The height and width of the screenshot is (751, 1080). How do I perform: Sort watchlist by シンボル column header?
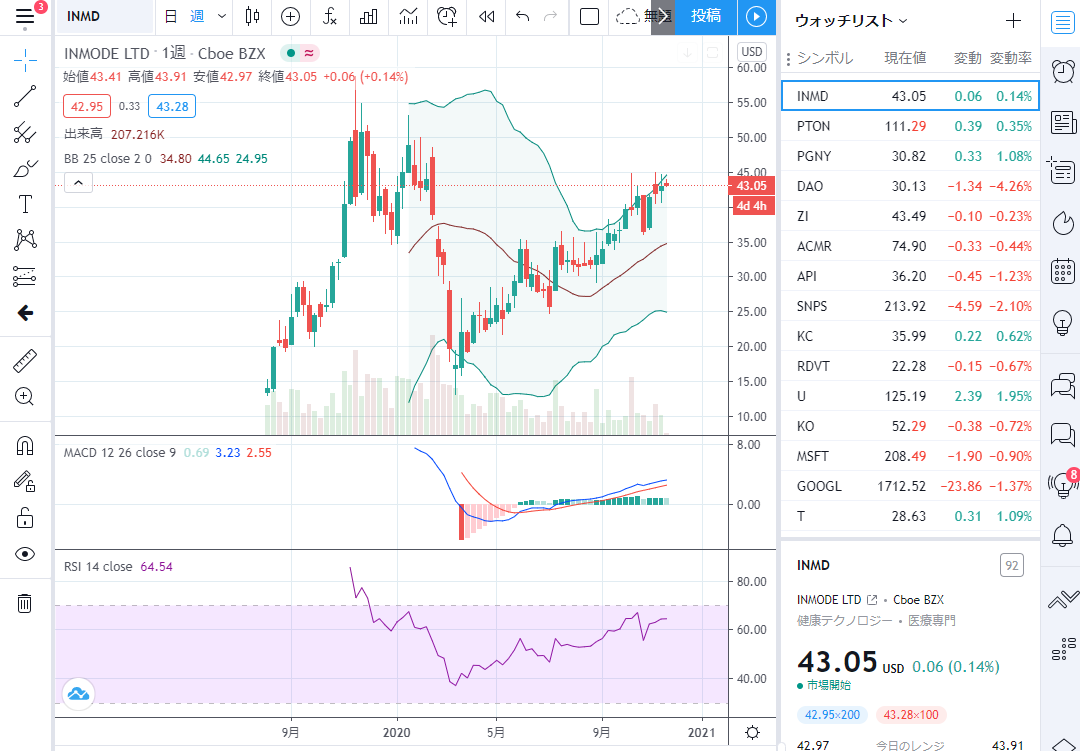[x=825, y=59]
